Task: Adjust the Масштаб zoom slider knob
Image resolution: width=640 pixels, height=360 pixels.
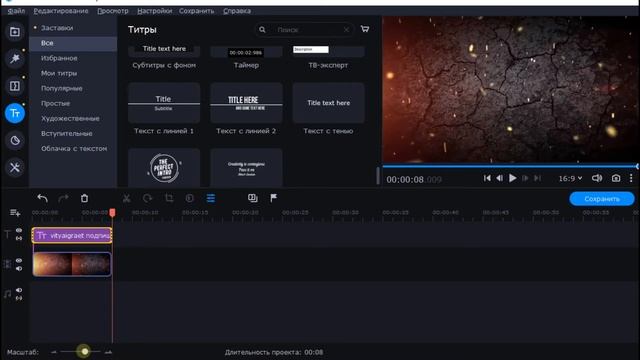Action: (x=84, y=351)
